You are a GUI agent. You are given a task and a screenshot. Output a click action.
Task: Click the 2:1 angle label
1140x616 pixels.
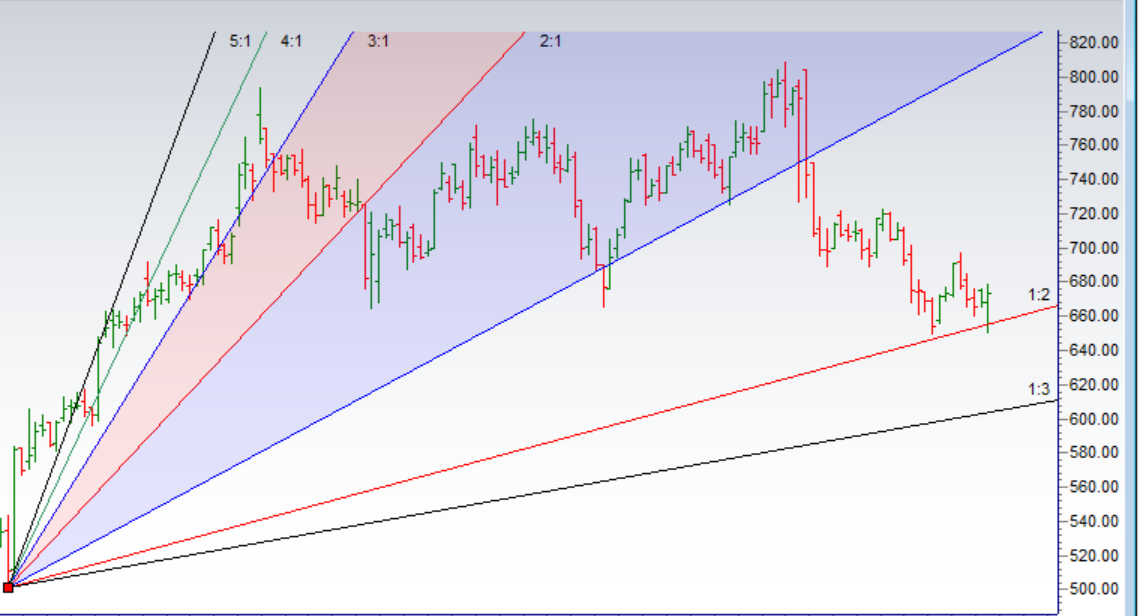(550, 41)
